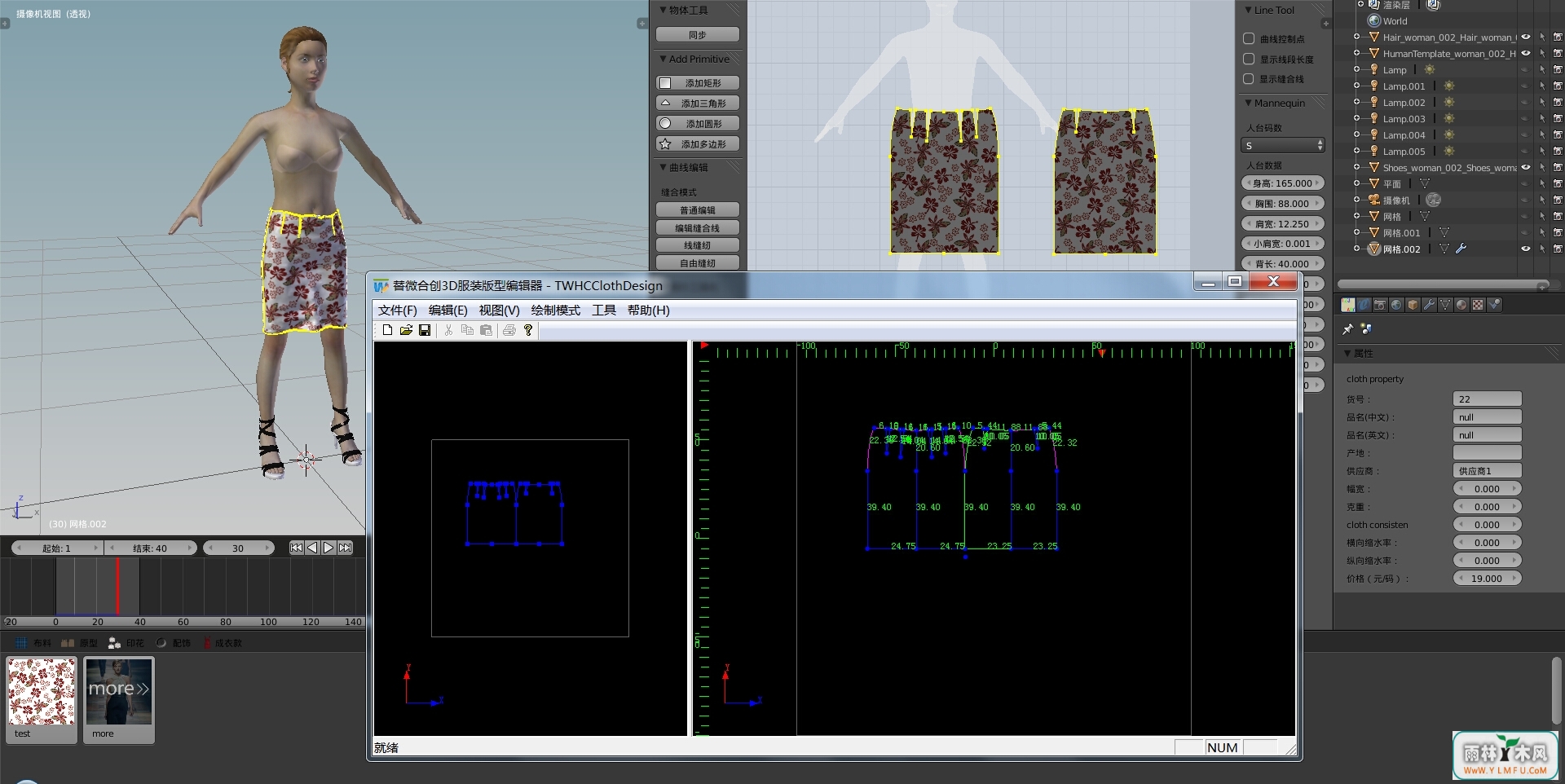
Task: Click the Save floppy icon in TWHCClothDesign toolbar
Action: [425, 330]
